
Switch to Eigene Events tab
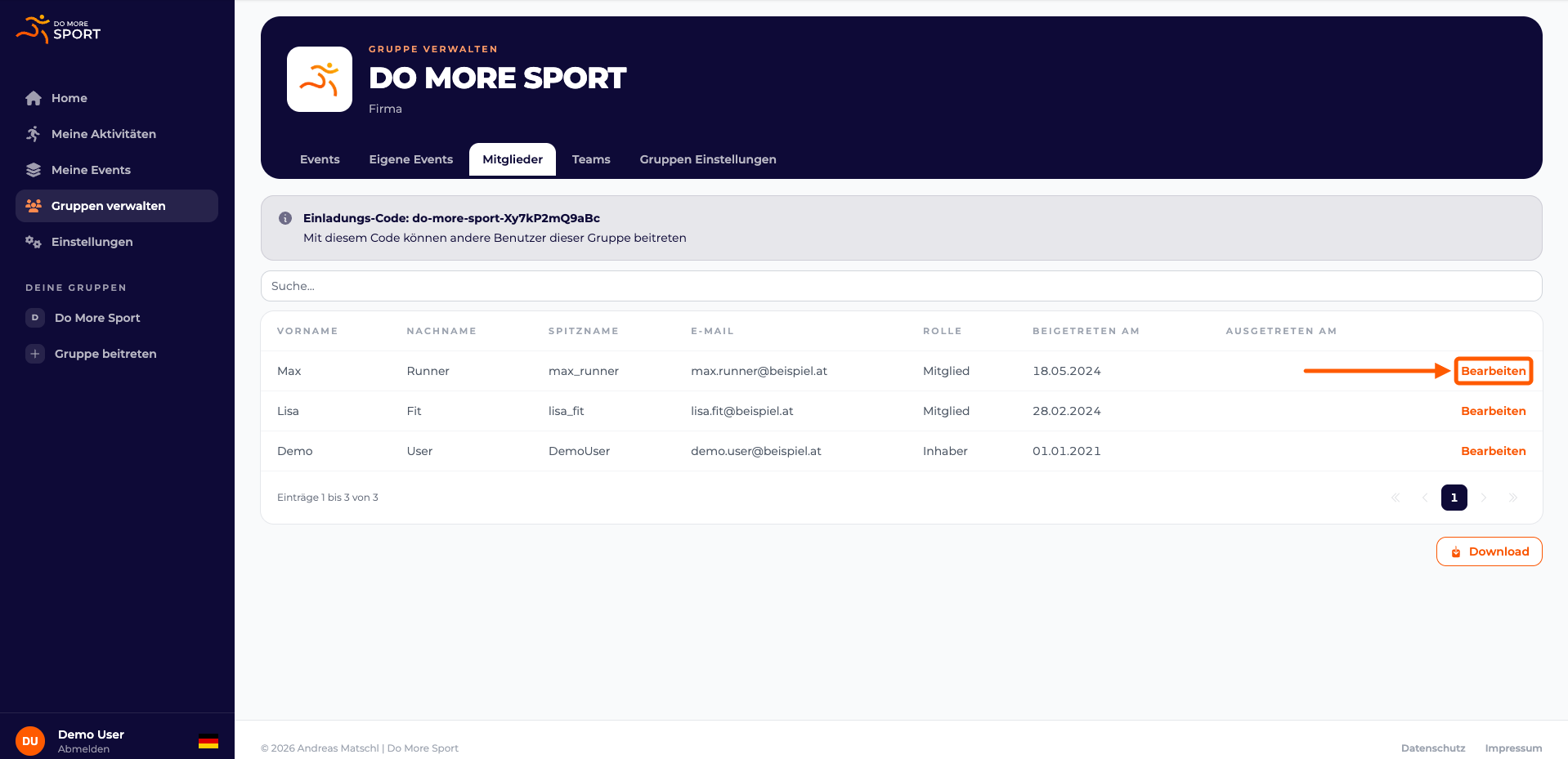[x=411, y=159]
